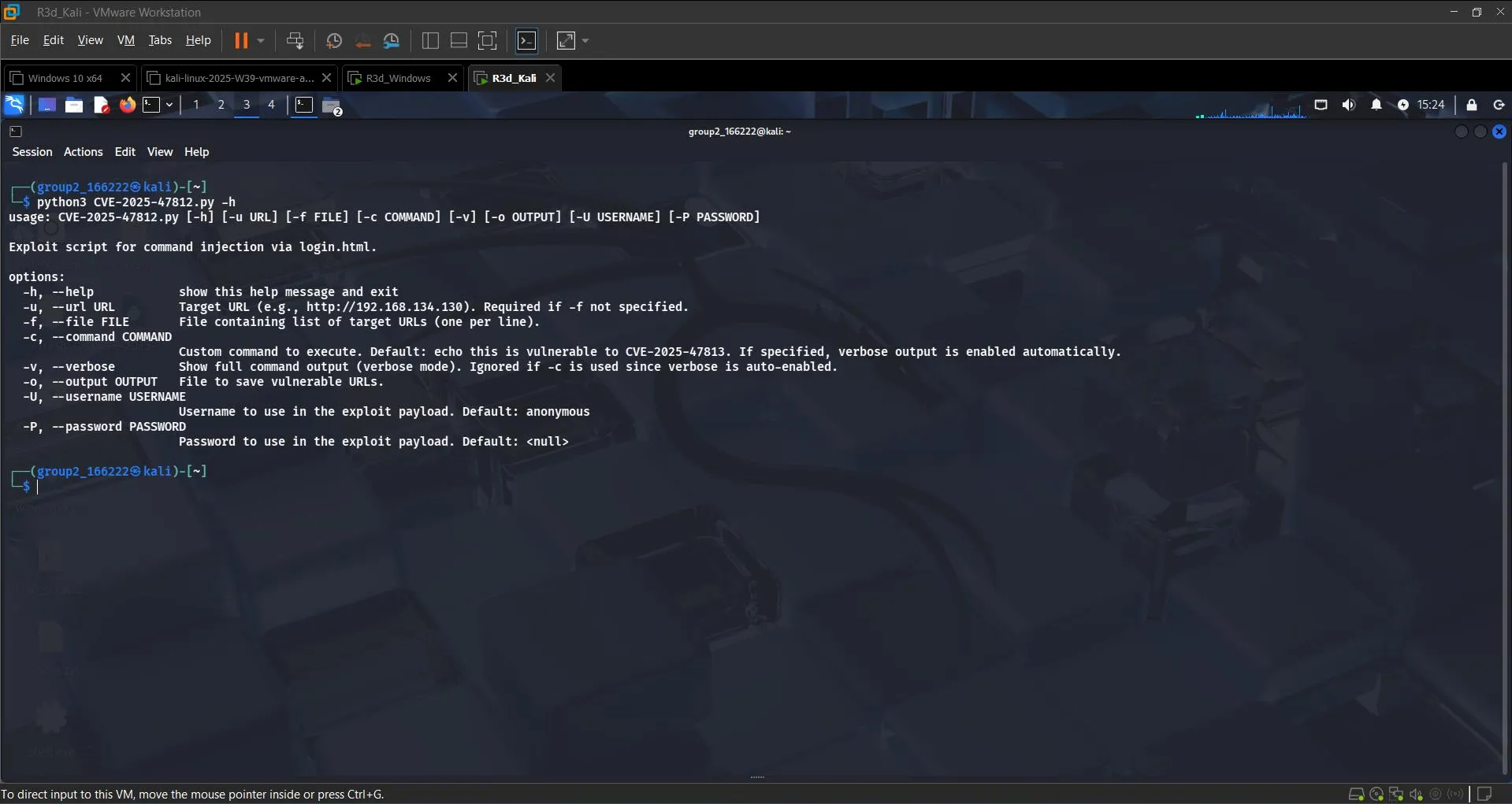Pause the virtual machine with the orange pause button
The height and width of the screenshot is (804, 1512).
pyautogui.click(x=241, y=40)
